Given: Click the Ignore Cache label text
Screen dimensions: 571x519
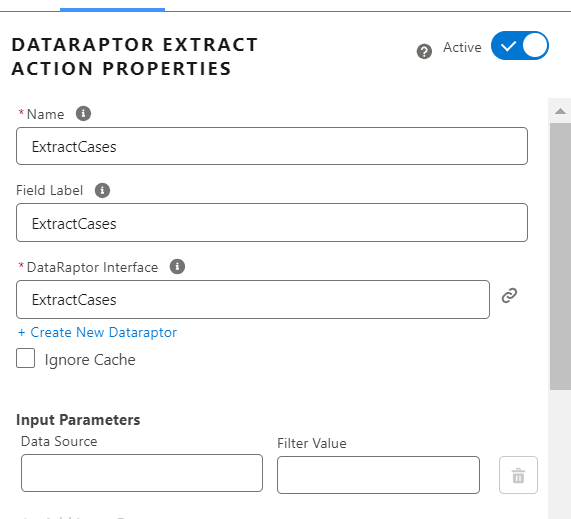Looking at the screenshot, I should point(90,360).
